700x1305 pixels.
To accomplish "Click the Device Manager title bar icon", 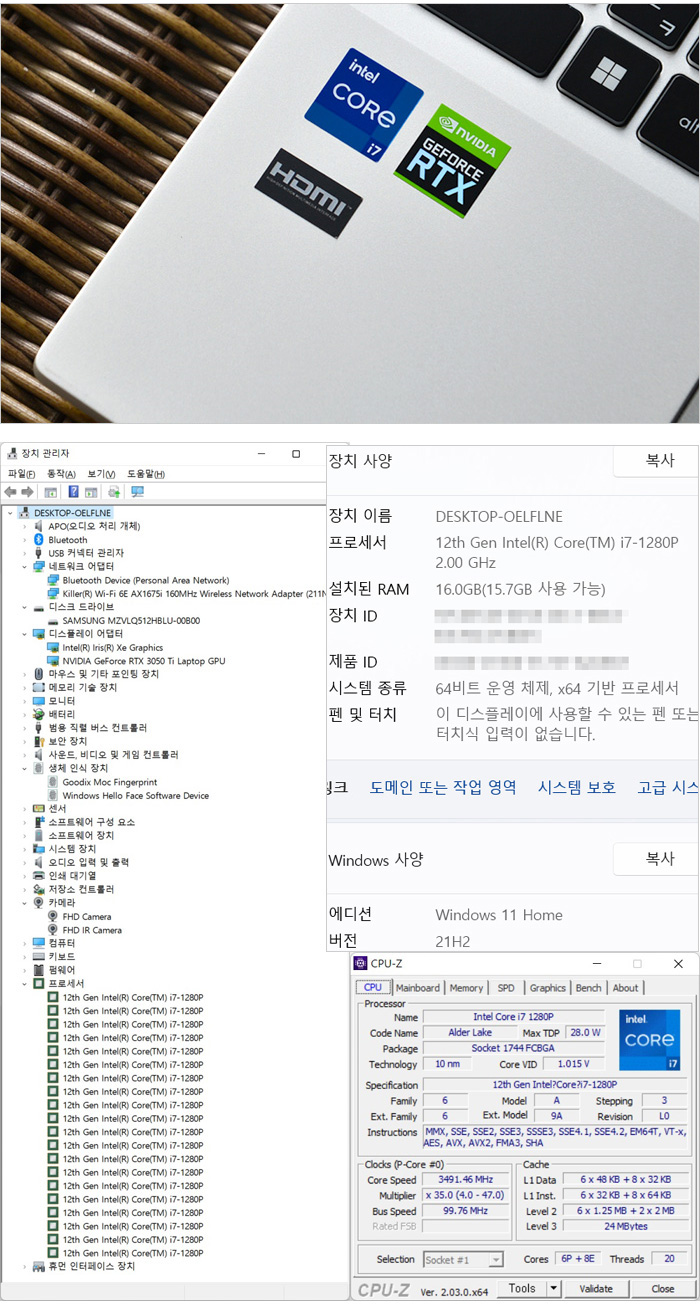I will click(12, 453).
